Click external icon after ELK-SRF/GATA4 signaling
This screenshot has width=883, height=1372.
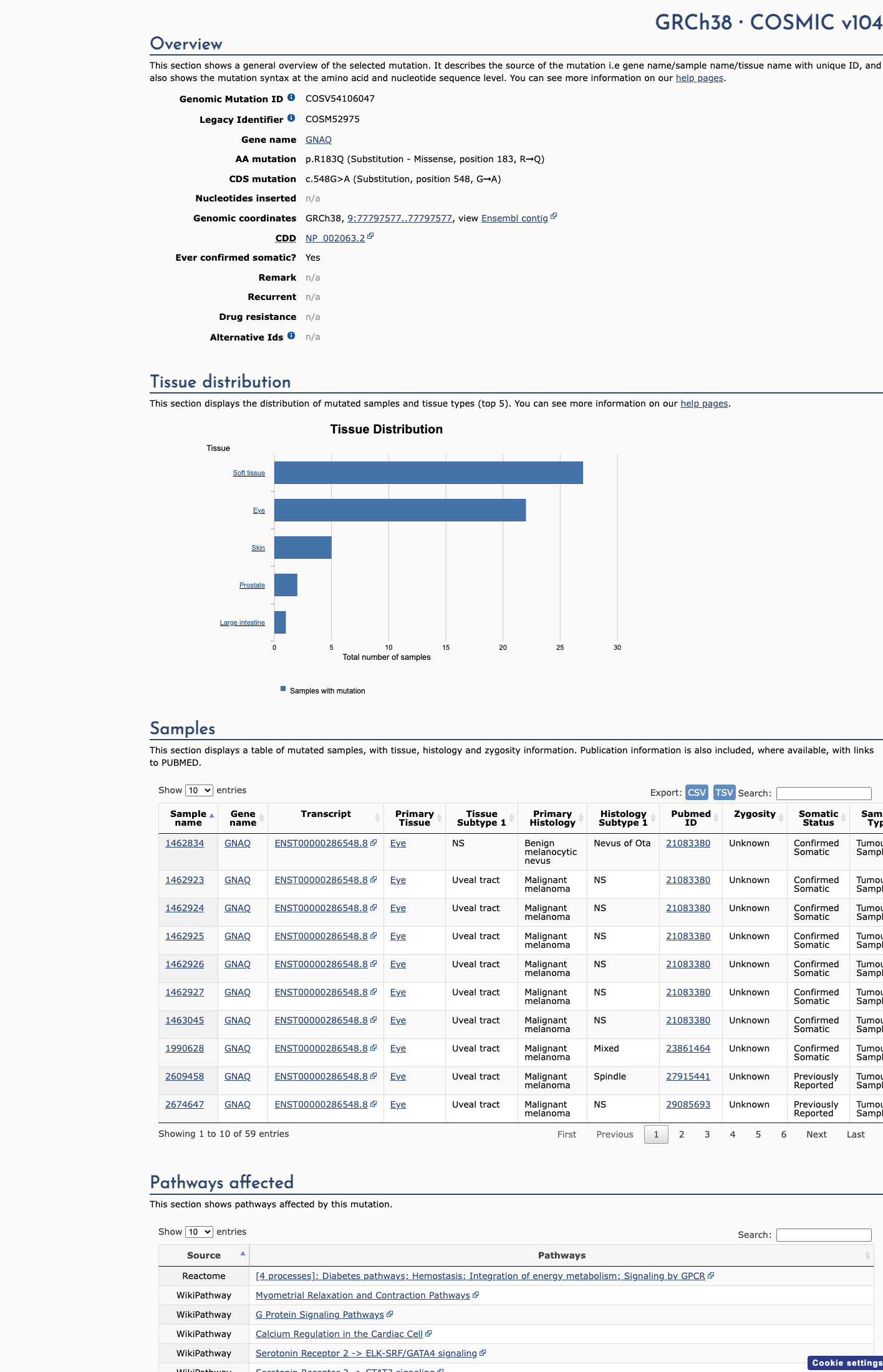coord(483,1353)
